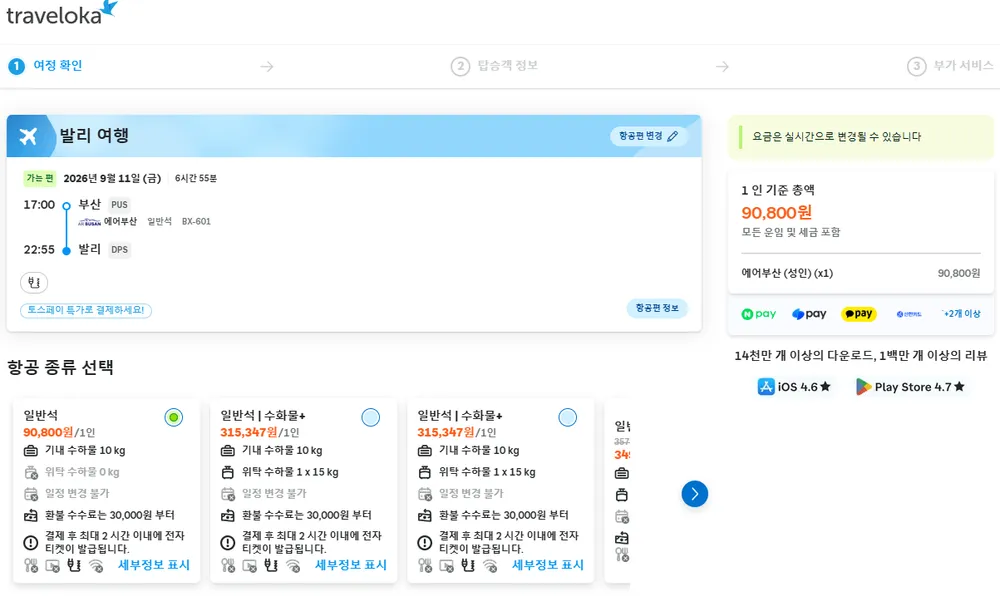The width and height of the screenshot is (1000, 602).
Task: Click the +2개 이상 payment link
Action: [x=962, y=314]
